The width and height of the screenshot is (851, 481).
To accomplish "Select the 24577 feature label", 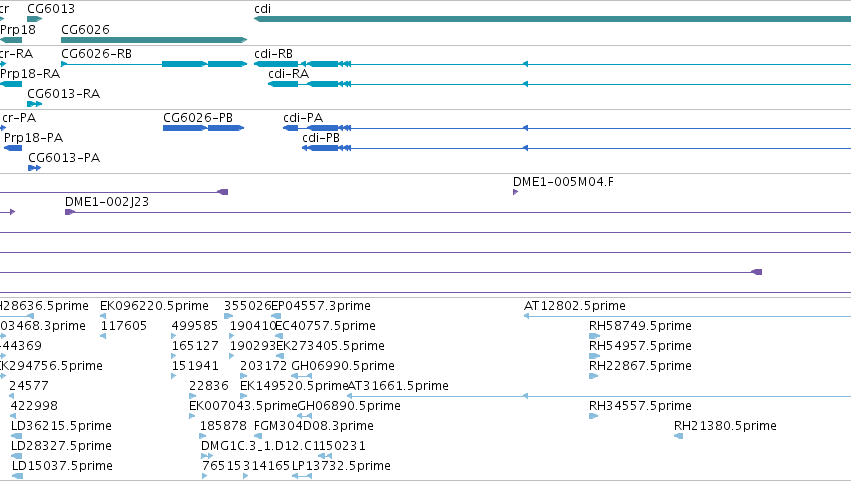I will tap(29, 386).
